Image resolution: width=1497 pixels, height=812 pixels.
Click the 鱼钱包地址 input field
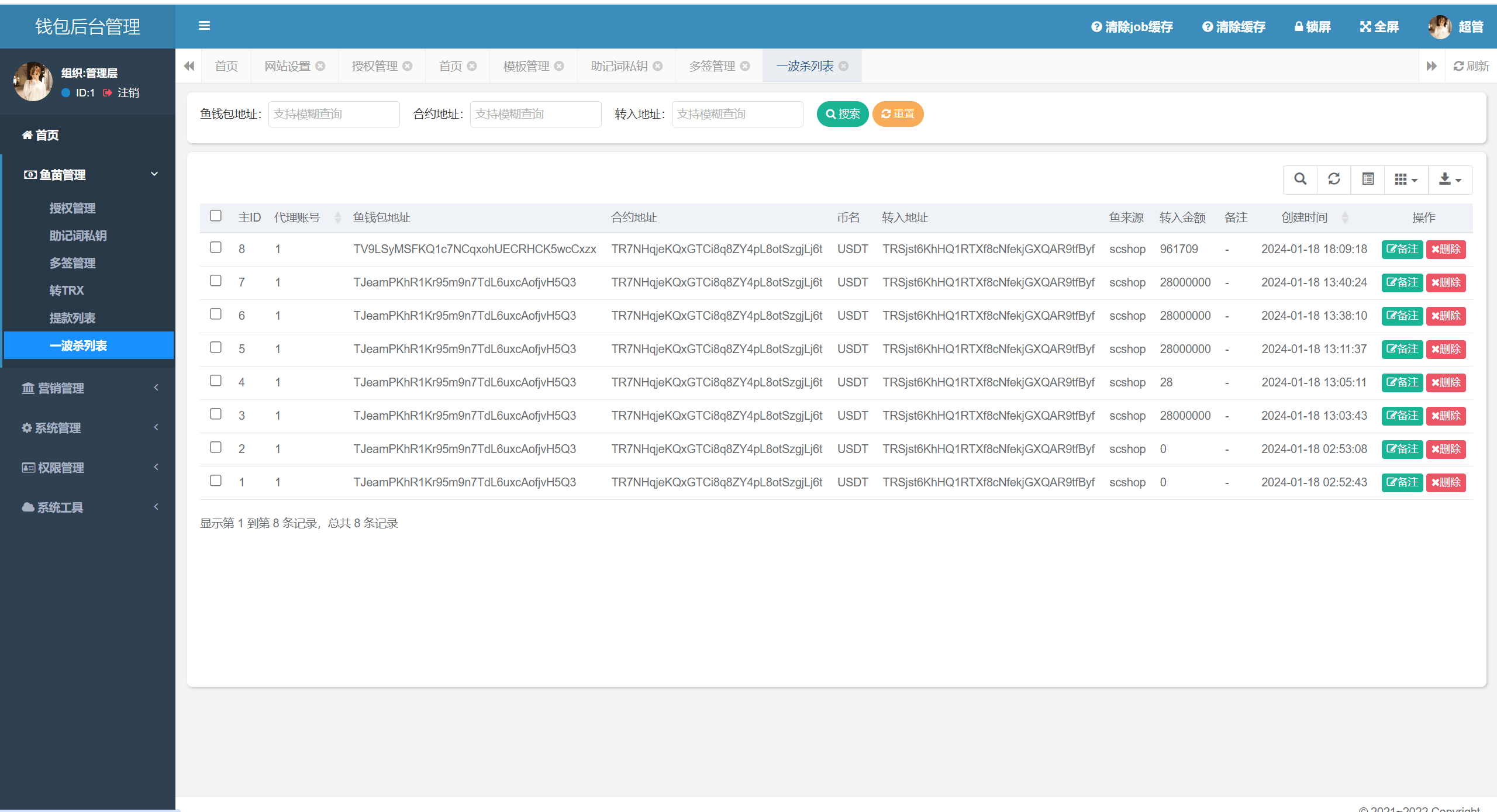(334, 114)
